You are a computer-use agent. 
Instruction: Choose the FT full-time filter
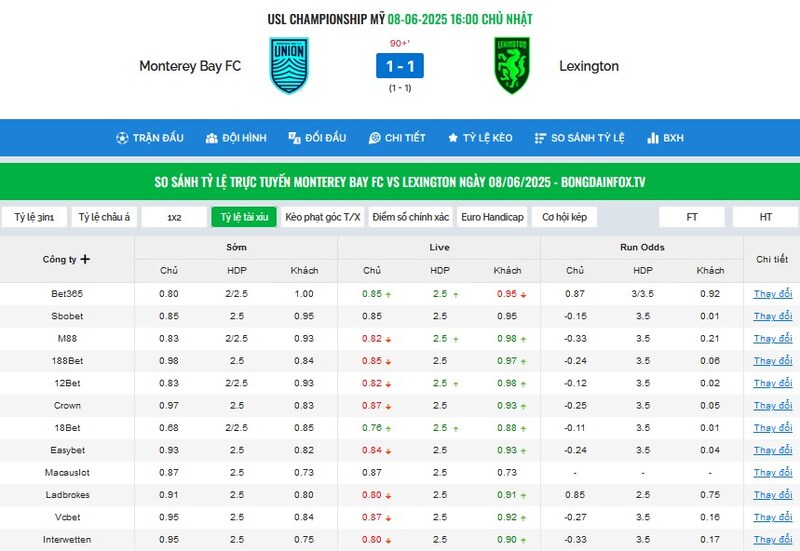[x=692, y=217]
